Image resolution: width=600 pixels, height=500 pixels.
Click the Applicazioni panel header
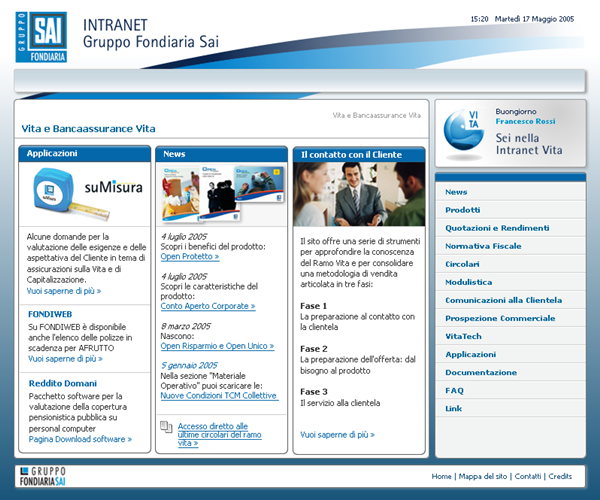[85, 154]
